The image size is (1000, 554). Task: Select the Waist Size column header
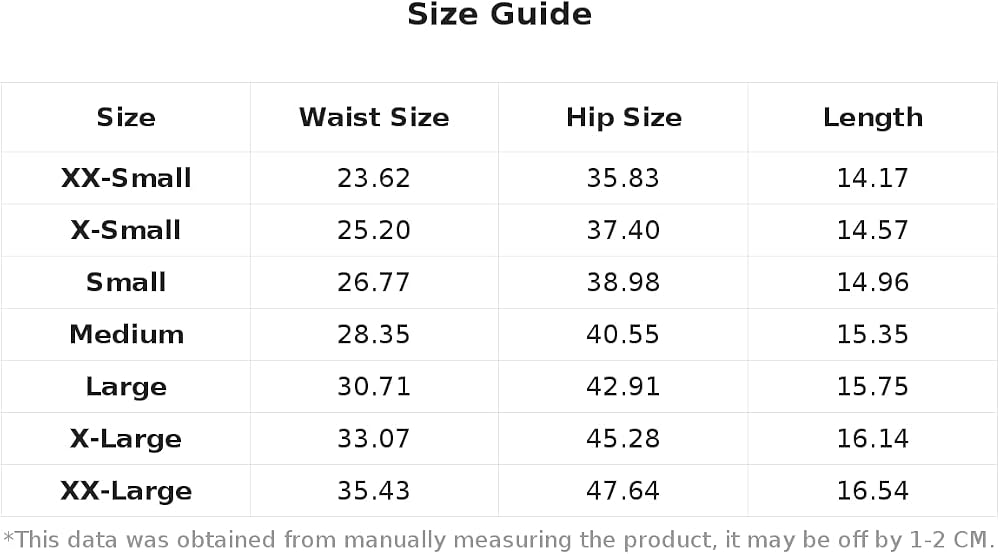pyautogui.click(x=374, y=117)
